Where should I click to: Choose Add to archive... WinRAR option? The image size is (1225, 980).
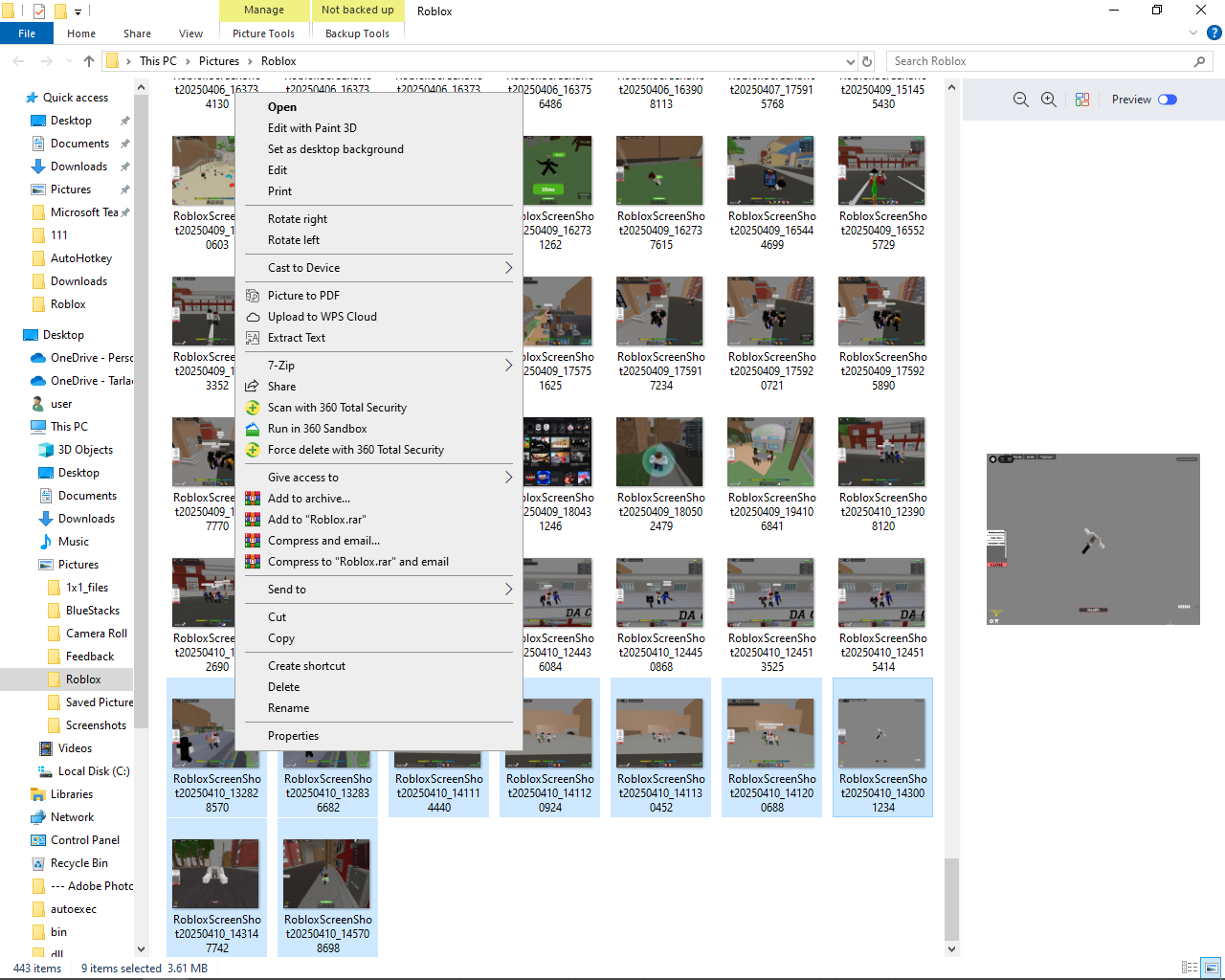pyautogui.click(x=308, y=499)
